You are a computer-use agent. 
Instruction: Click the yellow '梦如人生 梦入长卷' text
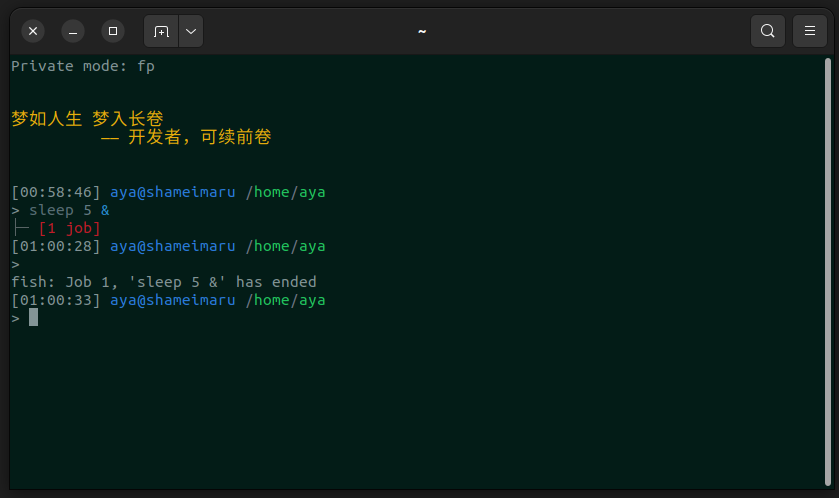click(87, 119)
